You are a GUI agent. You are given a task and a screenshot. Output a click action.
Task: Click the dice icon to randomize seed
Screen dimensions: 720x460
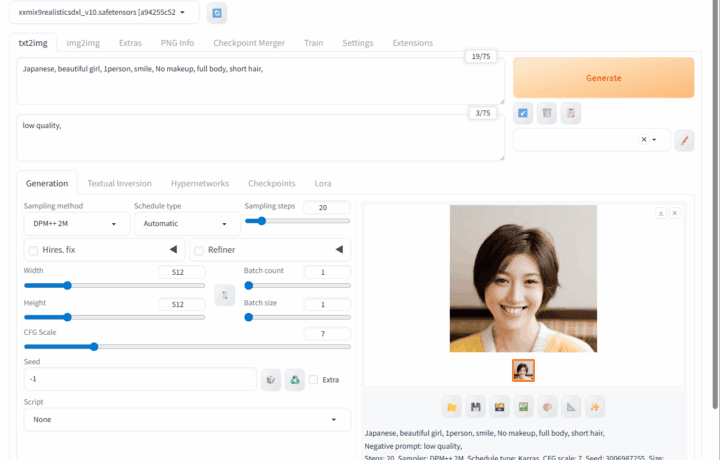270,379
